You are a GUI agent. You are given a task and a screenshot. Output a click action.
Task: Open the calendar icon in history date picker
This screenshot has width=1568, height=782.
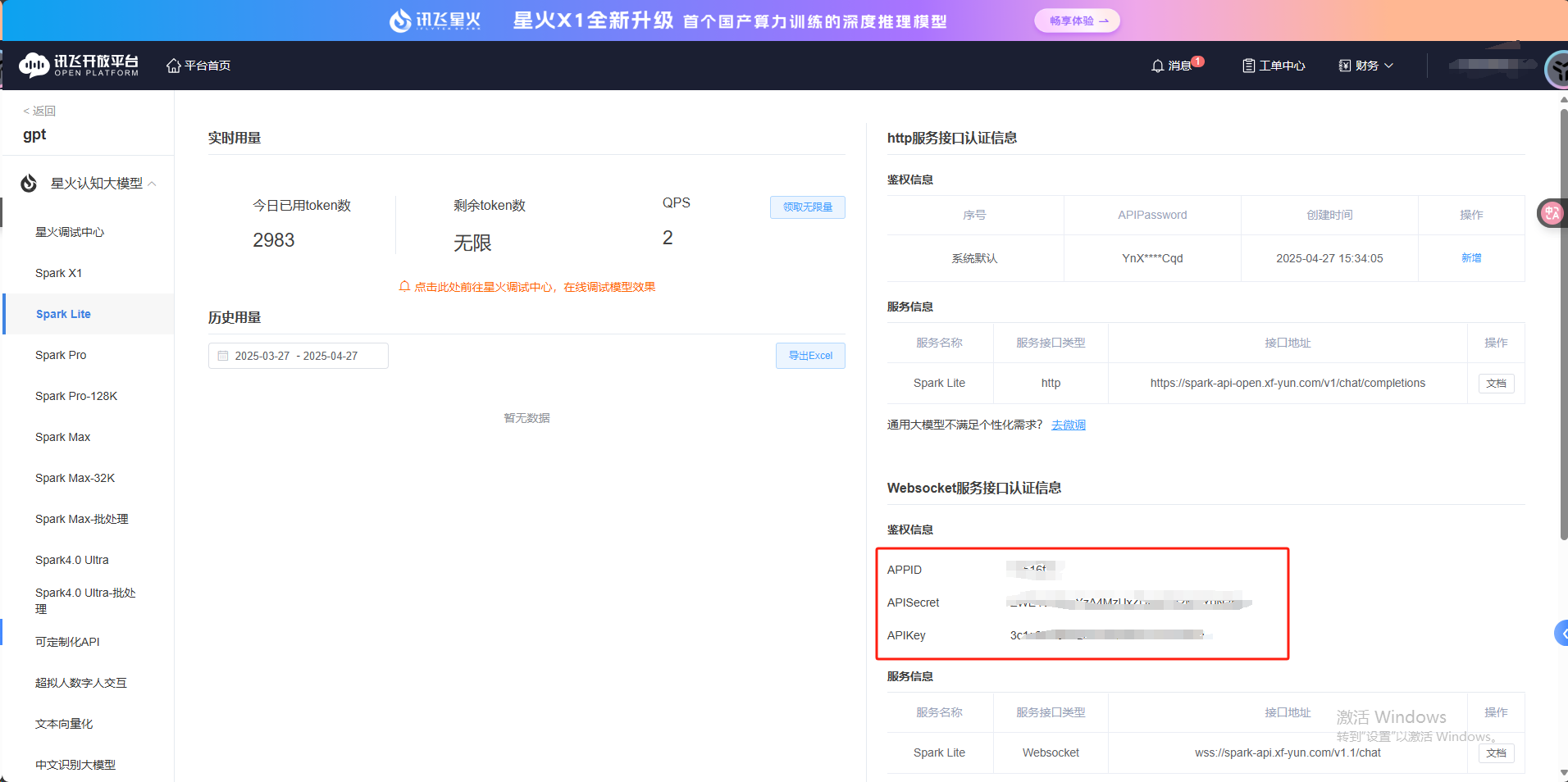coord(223,355)
